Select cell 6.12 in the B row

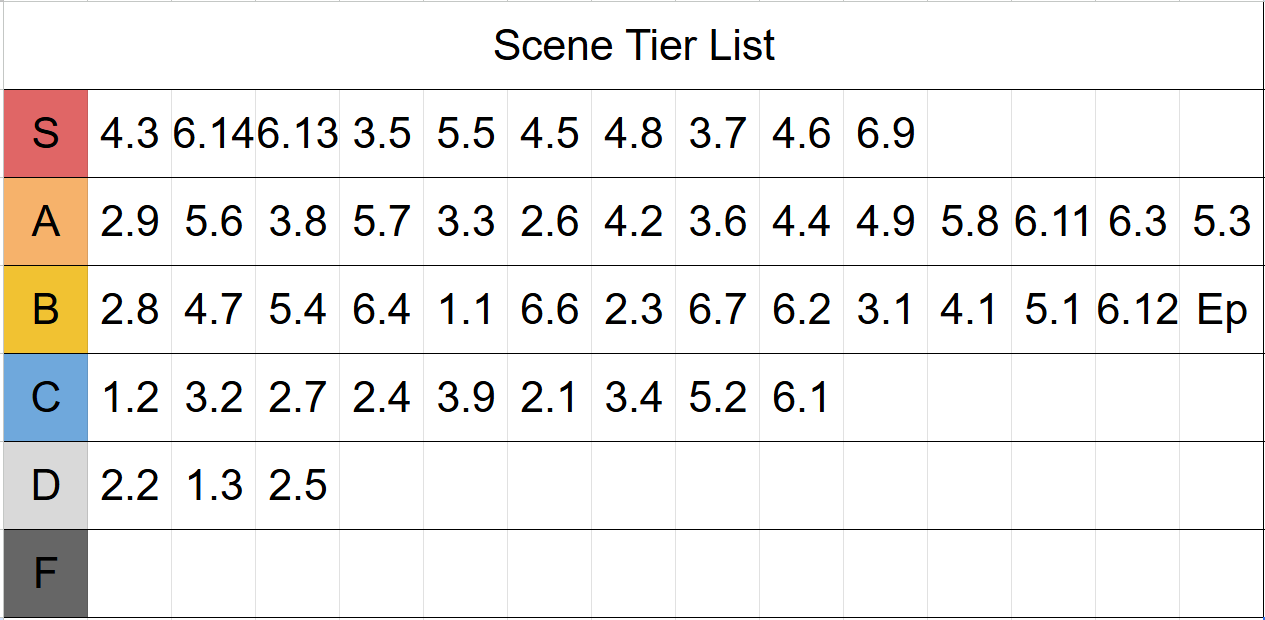point(1138,310)
